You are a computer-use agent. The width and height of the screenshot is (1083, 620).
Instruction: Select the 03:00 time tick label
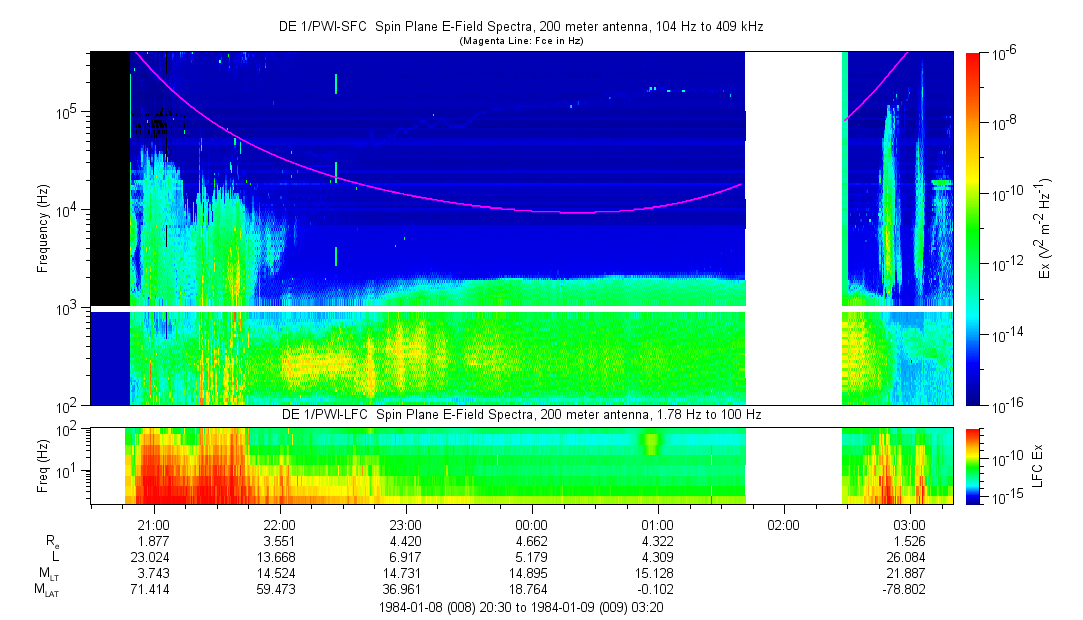point(909,525)
